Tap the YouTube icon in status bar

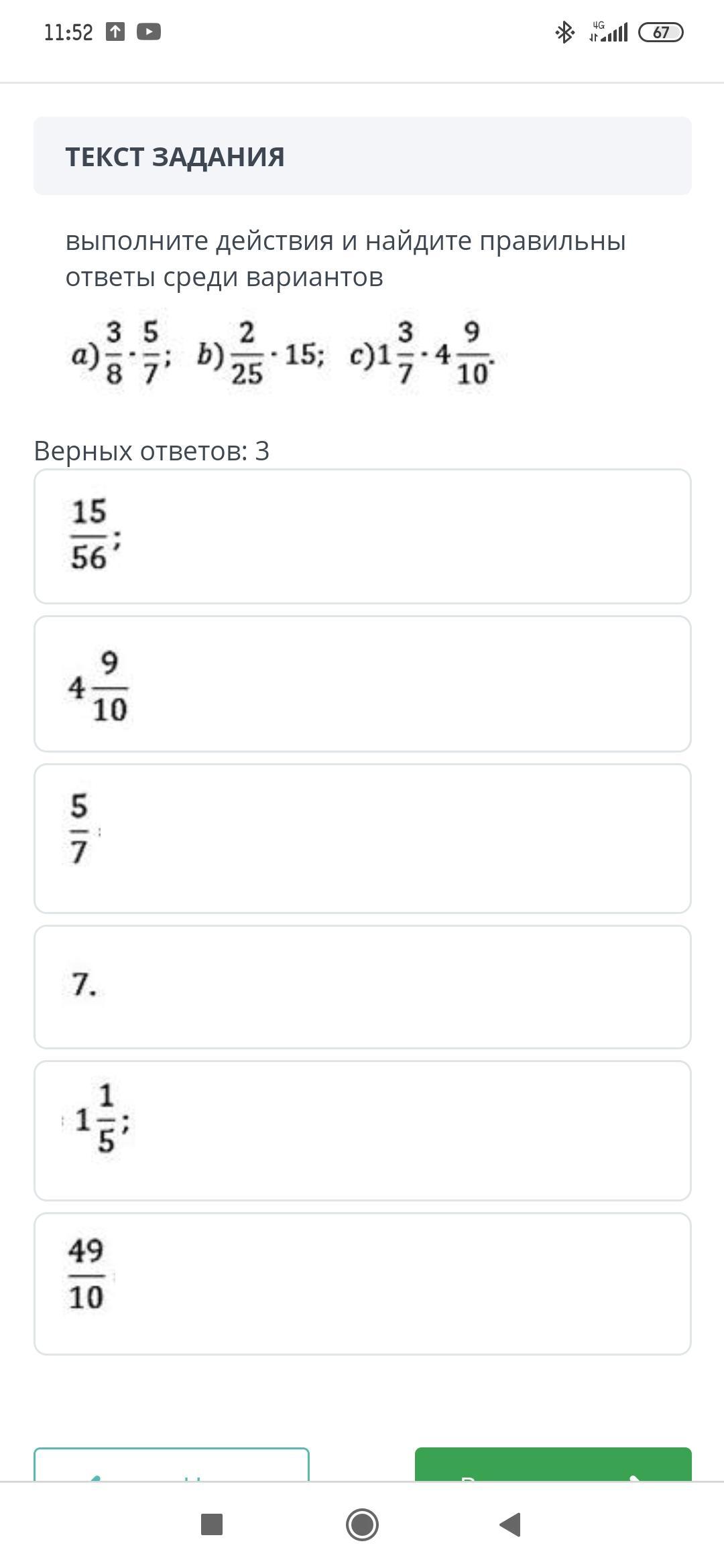[x=148, y=31]
